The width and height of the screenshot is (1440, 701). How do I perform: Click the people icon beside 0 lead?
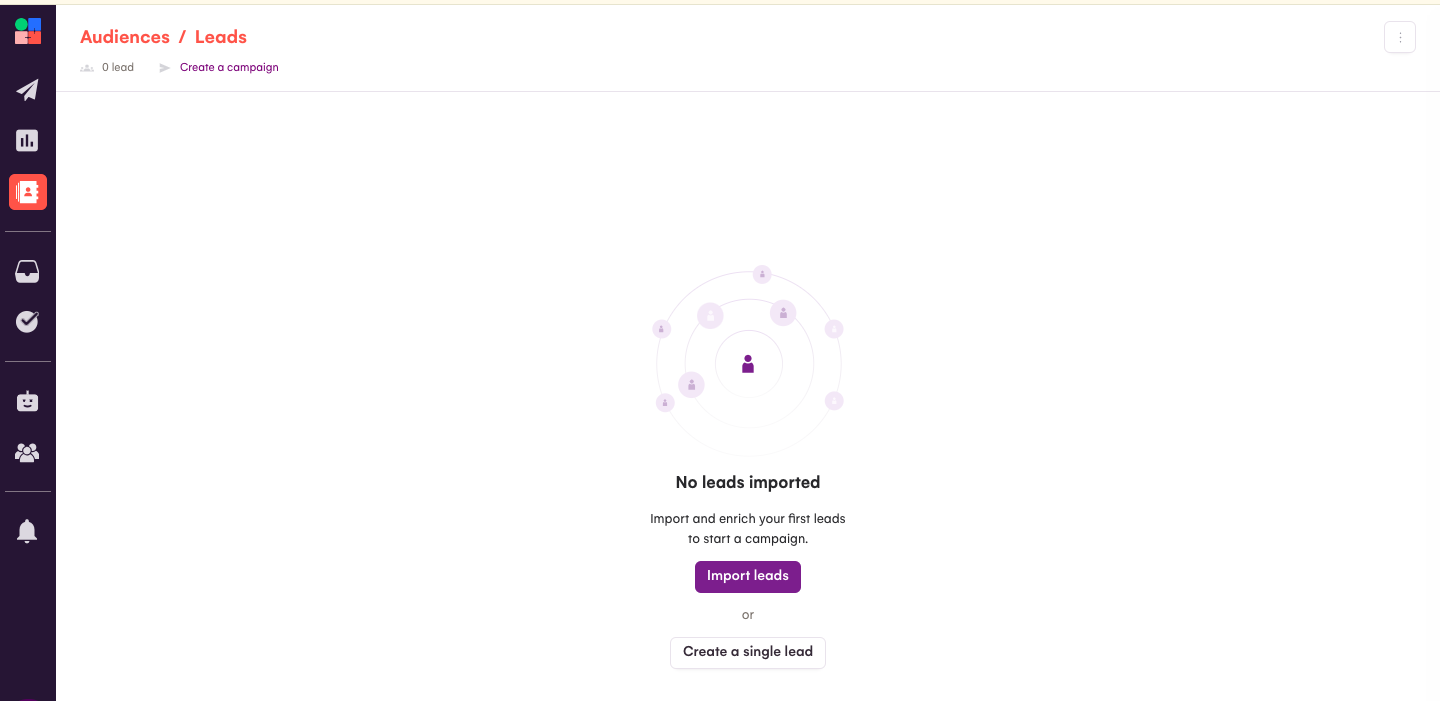87,68
